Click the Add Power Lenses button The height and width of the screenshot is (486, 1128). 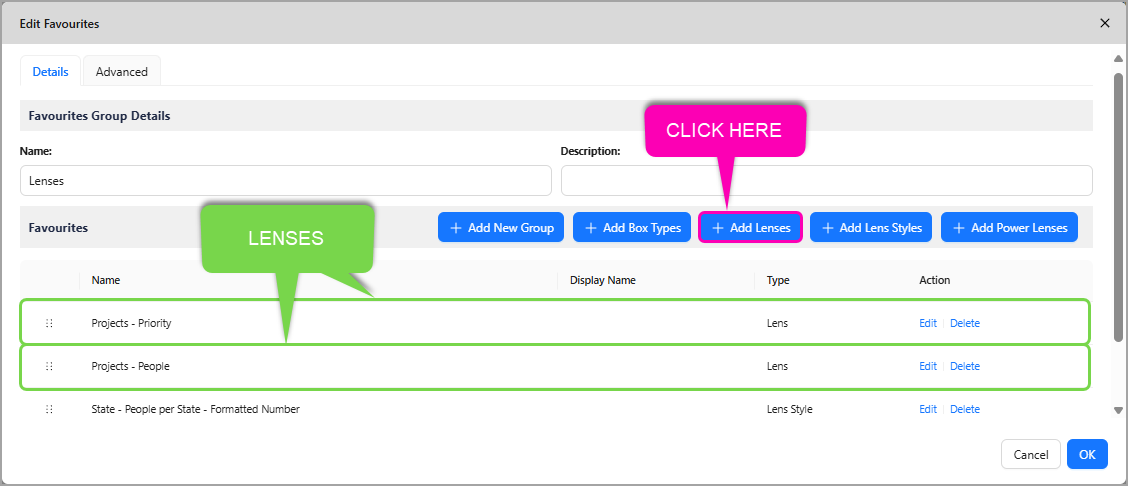pos(1009,228)
